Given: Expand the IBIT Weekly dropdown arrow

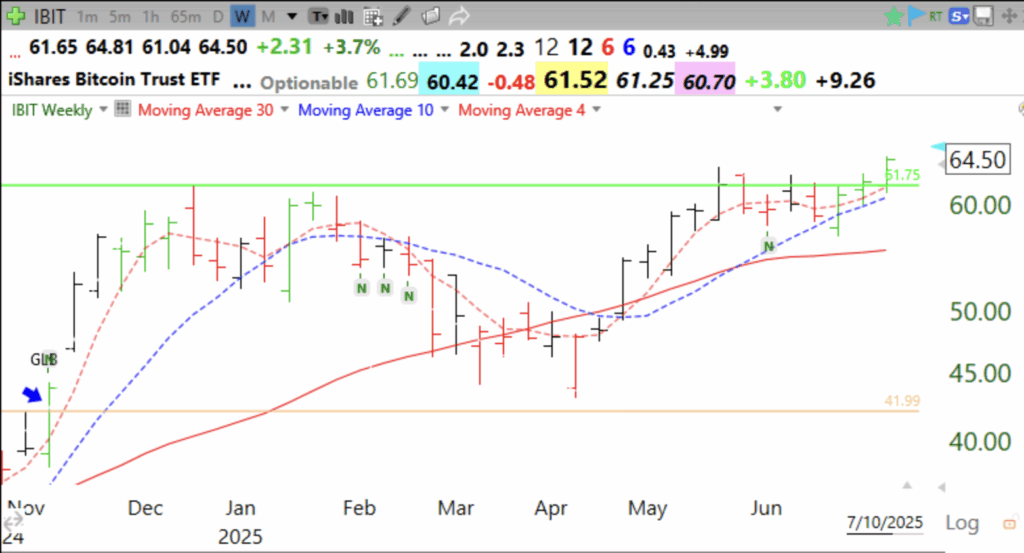Looking at the screenshot, I should click(x=103, y=110).
